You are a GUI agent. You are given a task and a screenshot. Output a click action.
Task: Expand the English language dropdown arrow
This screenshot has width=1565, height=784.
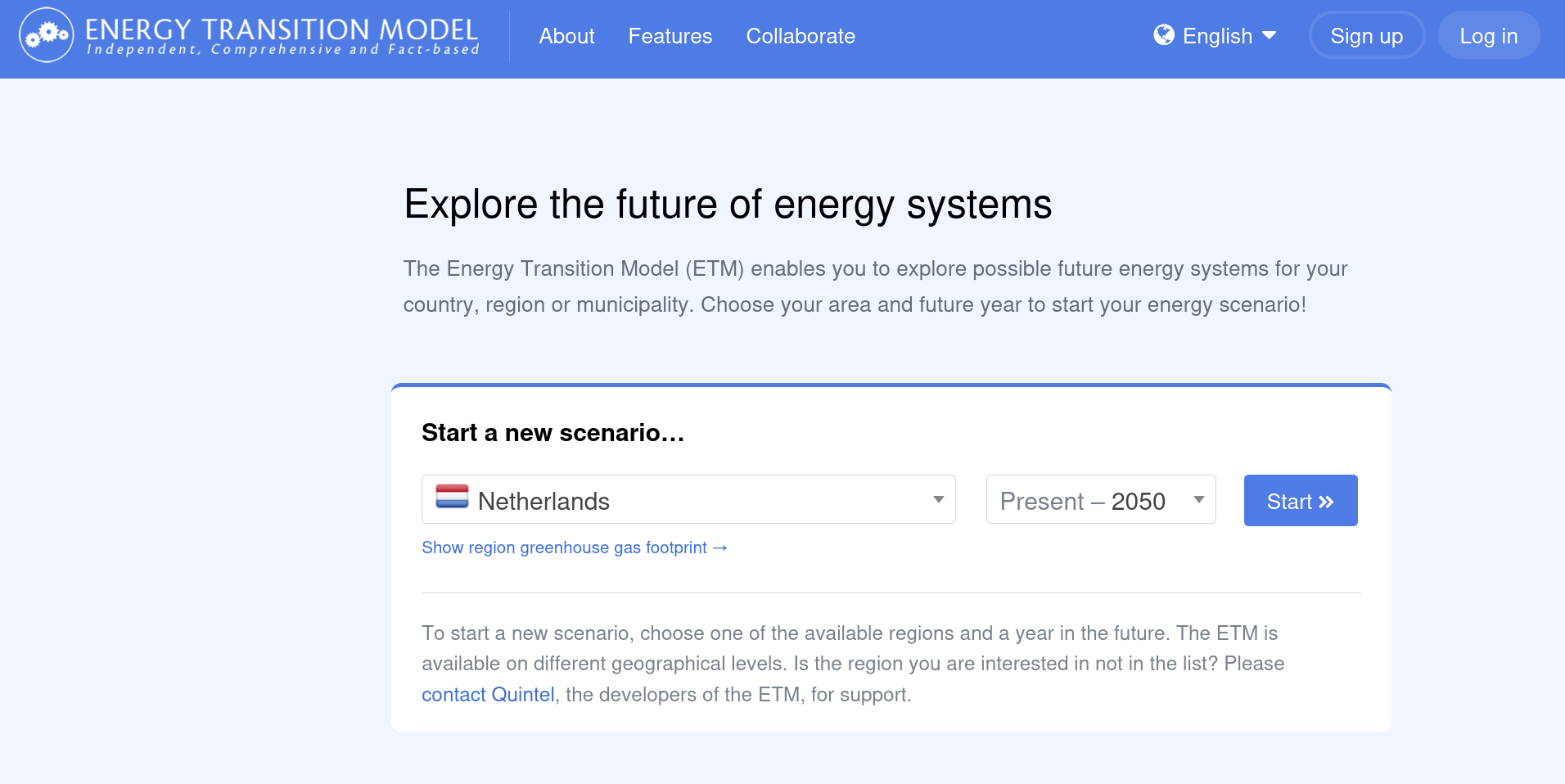click(x=1269, y=35)
